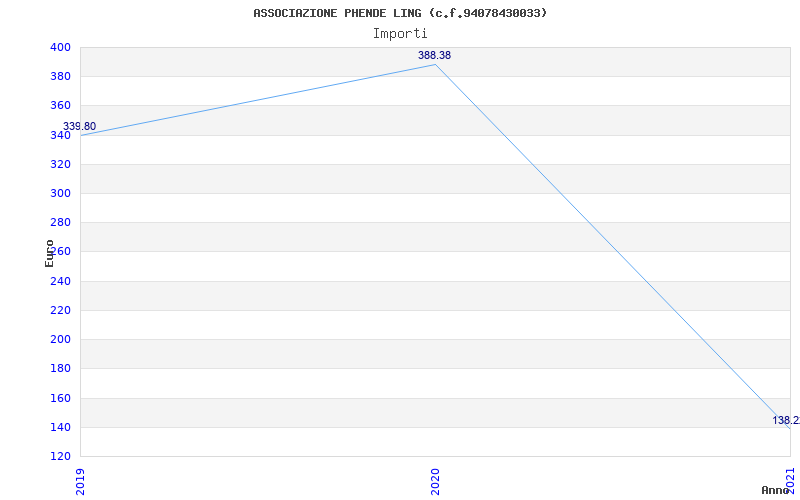Click the 300 y-axis tick label
The image size is (800, 500).
[60, 193]
